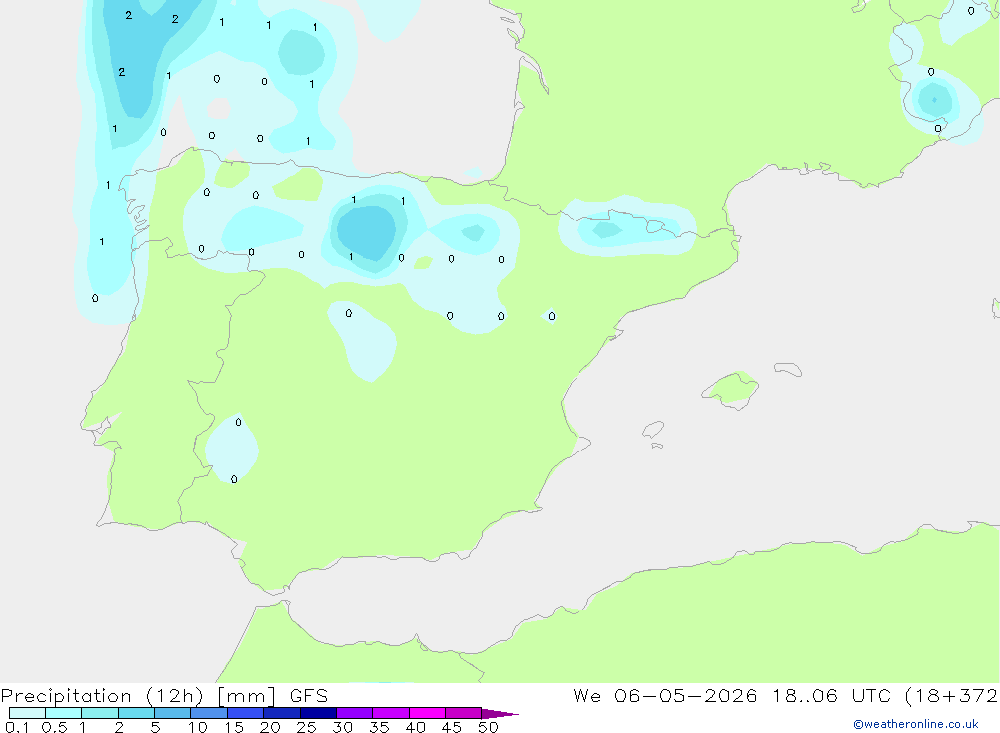Click Ibiza island on the map

[x=653, y=430]
